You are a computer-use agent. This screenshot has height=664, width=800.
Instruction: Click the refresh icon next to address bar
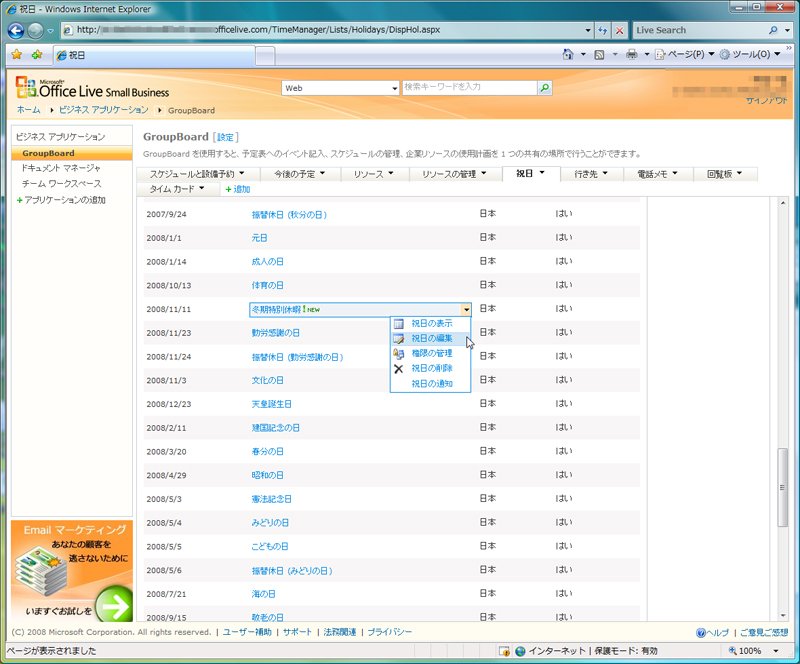pos(603,30)
